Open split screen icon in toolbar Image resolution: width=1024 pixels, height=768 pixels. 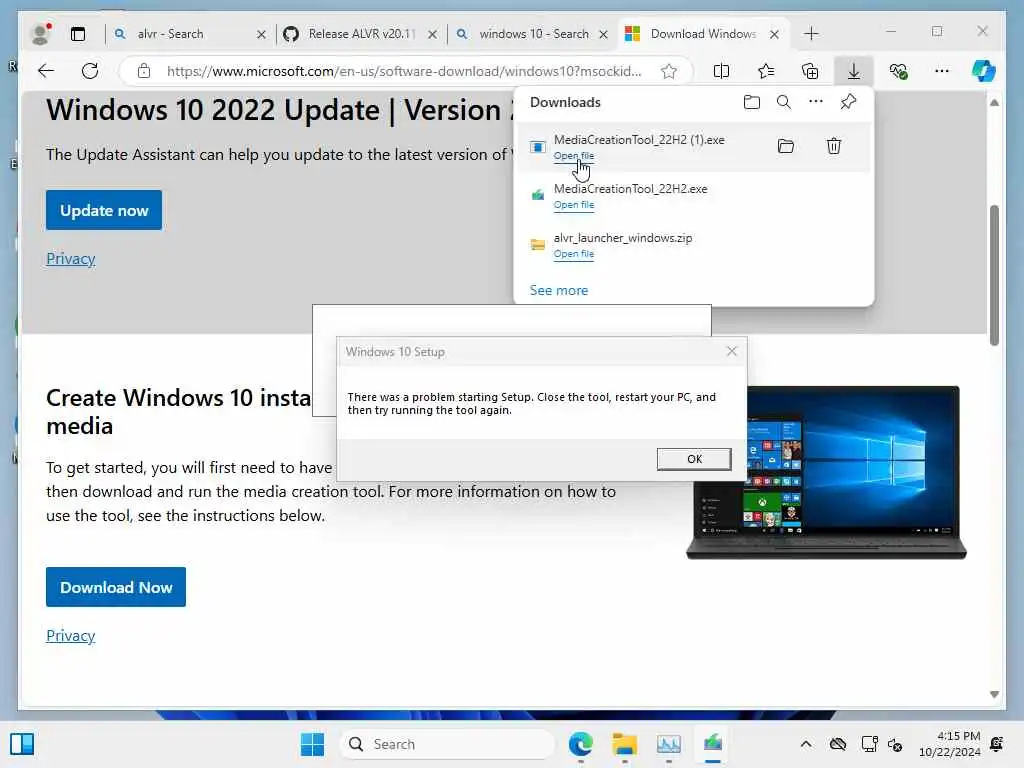point(722,71)
